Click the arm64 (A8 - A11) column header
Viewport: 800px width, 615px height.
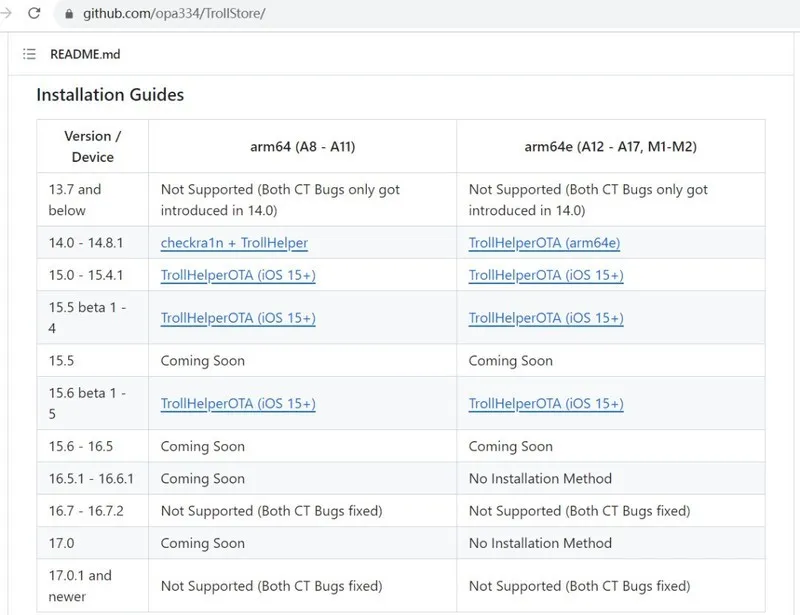302,147
